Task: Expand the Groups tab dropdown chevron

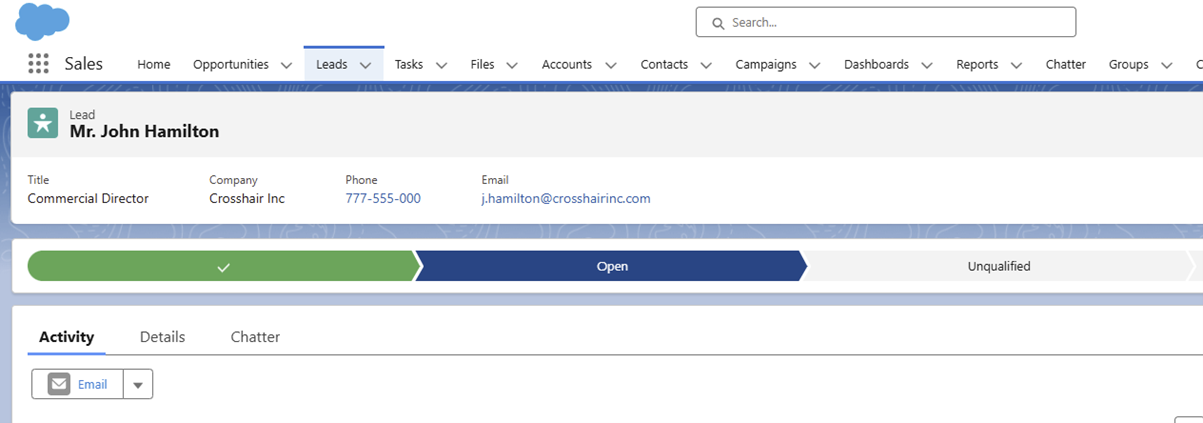Action: point(1166,65)
